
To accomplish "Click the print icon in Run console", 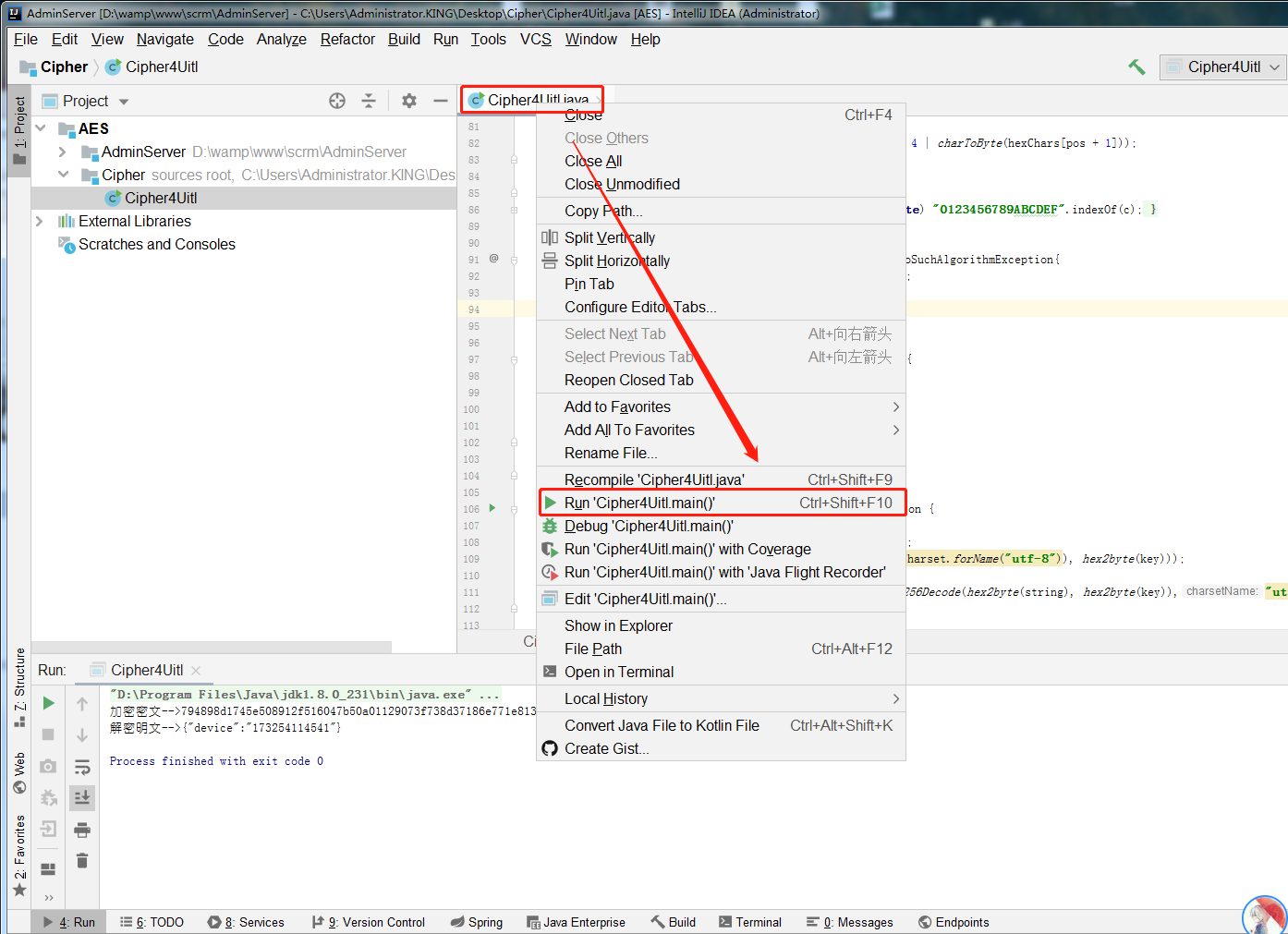I will pos(82,829).
